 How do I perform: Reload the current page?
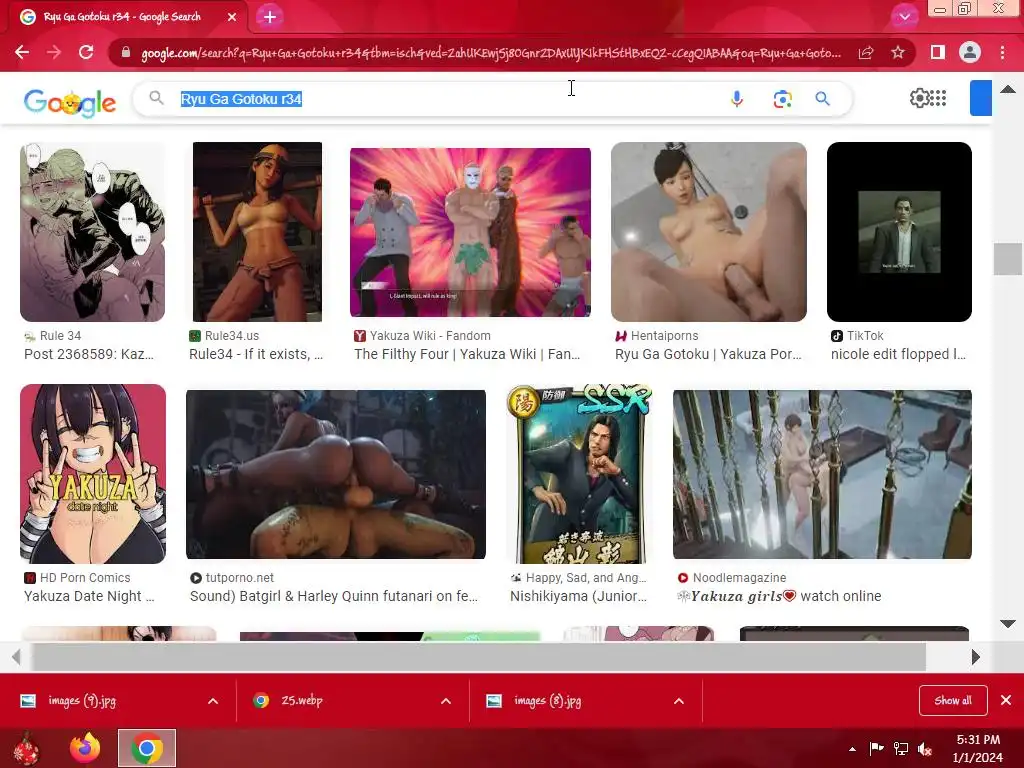[x=86, y=52]
